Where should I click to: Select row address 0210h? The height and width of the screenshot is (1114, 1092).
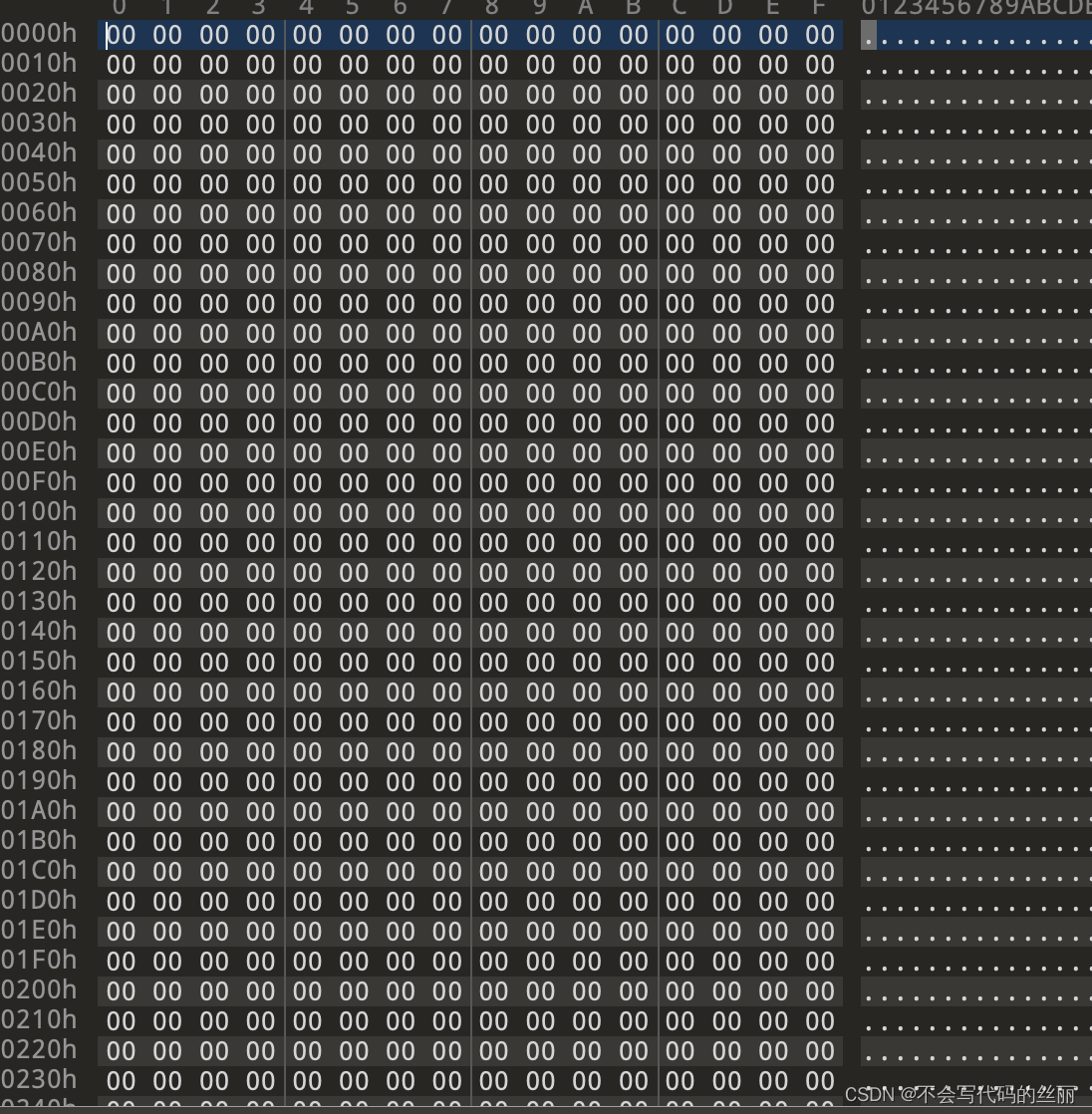pos(39,1019)
